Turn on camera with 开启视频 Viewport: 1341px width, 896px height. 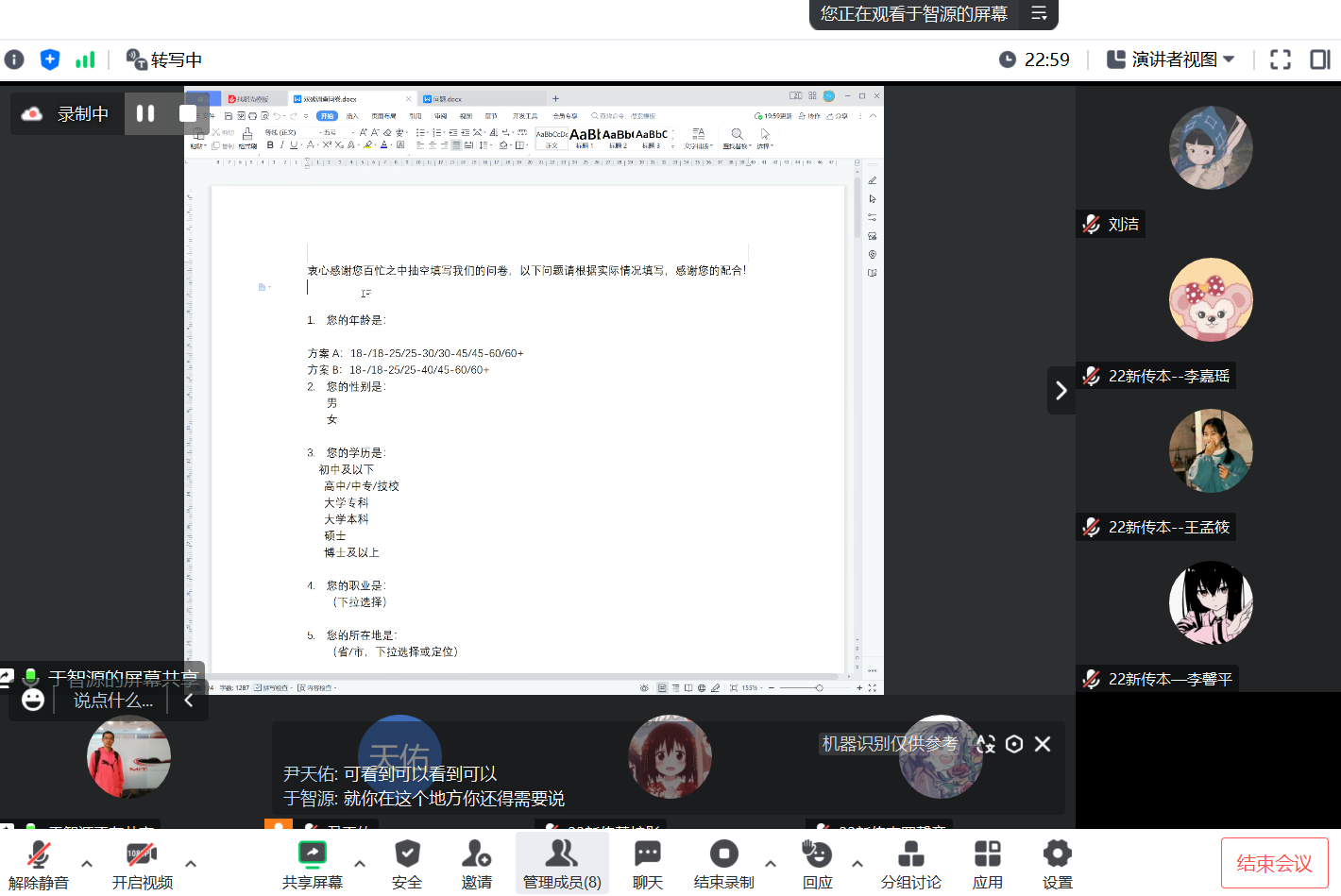pos(142,864)
